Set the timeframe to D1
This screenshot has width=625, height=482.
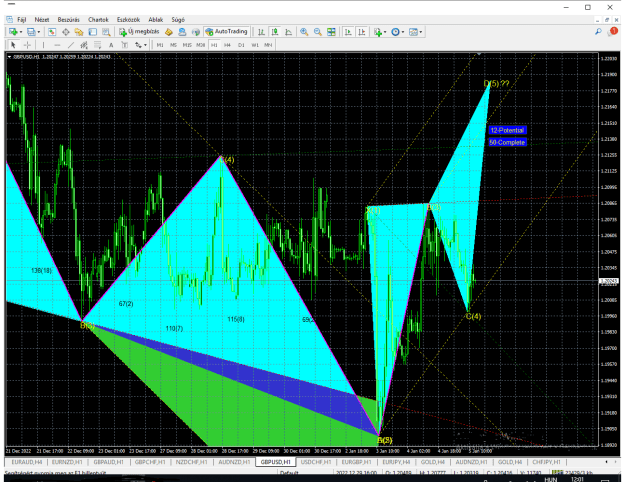[241, 45]
